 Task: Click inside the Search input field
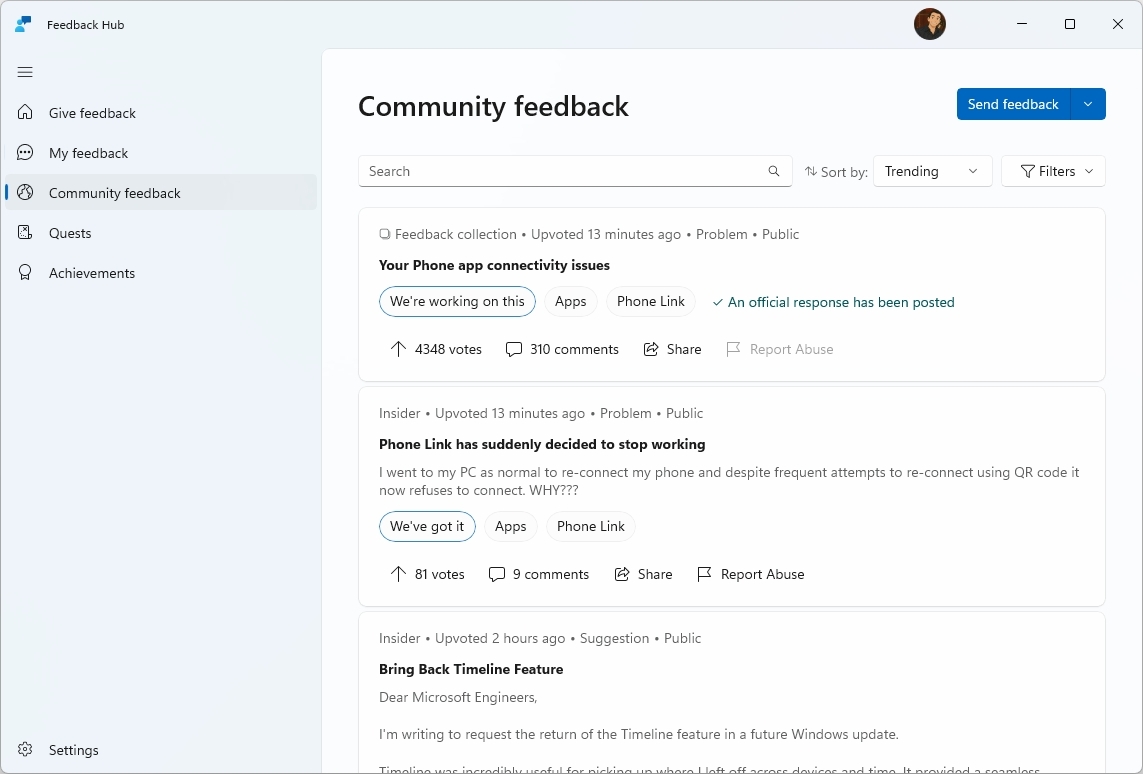point(560,171)
